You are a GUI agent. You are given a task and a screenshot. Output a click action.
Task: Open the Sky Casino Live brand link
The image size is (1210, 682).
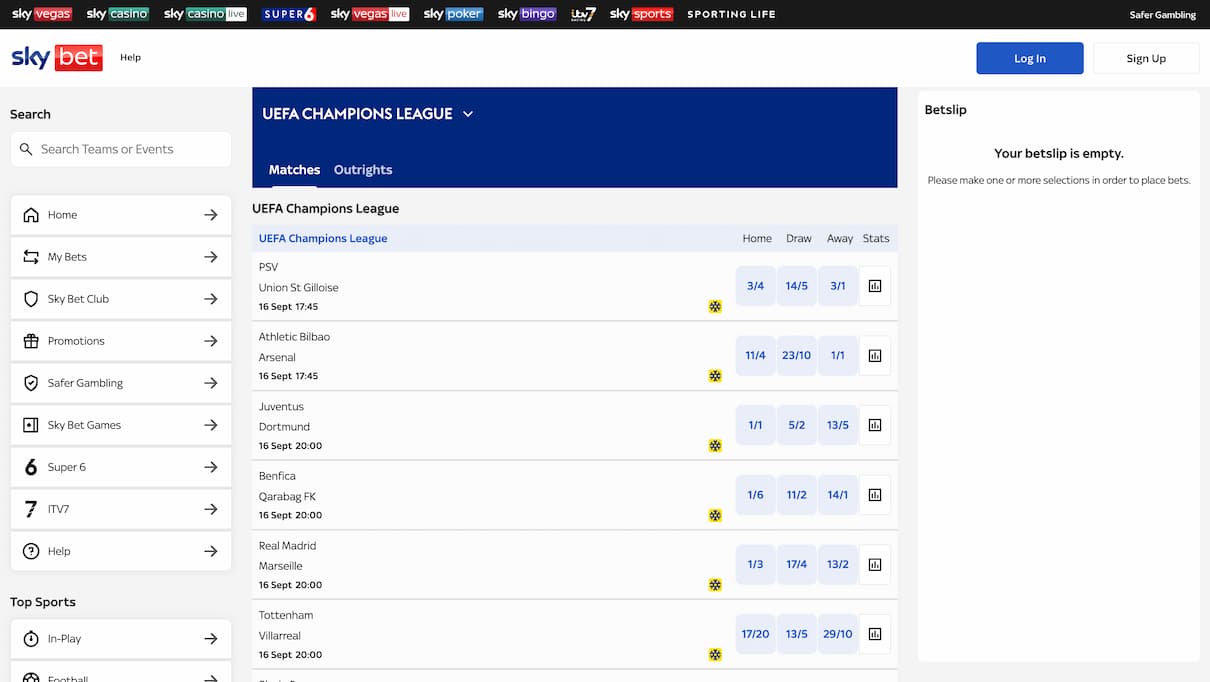click(x=205, y=14)
